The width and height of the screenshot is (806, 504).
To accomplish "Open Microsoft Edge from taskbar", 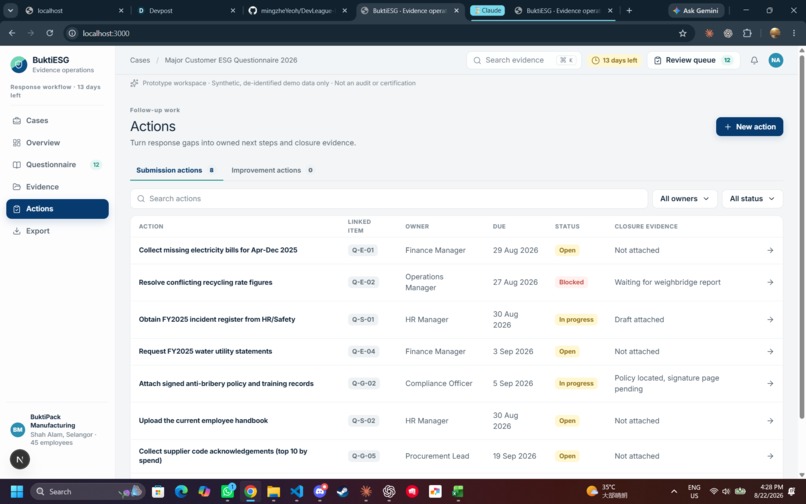I will click(x=181, y=492).
